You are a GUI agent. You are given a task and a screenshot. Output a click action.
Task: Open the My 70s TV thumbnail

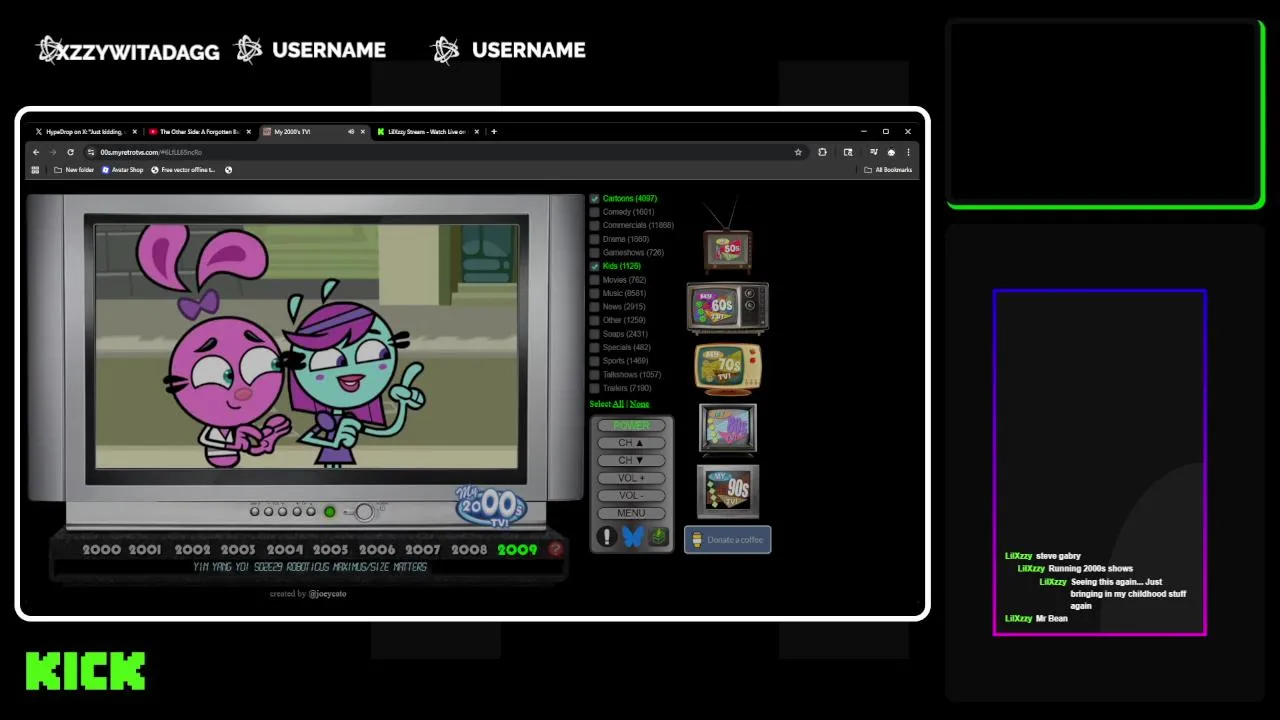coord(728,367)
